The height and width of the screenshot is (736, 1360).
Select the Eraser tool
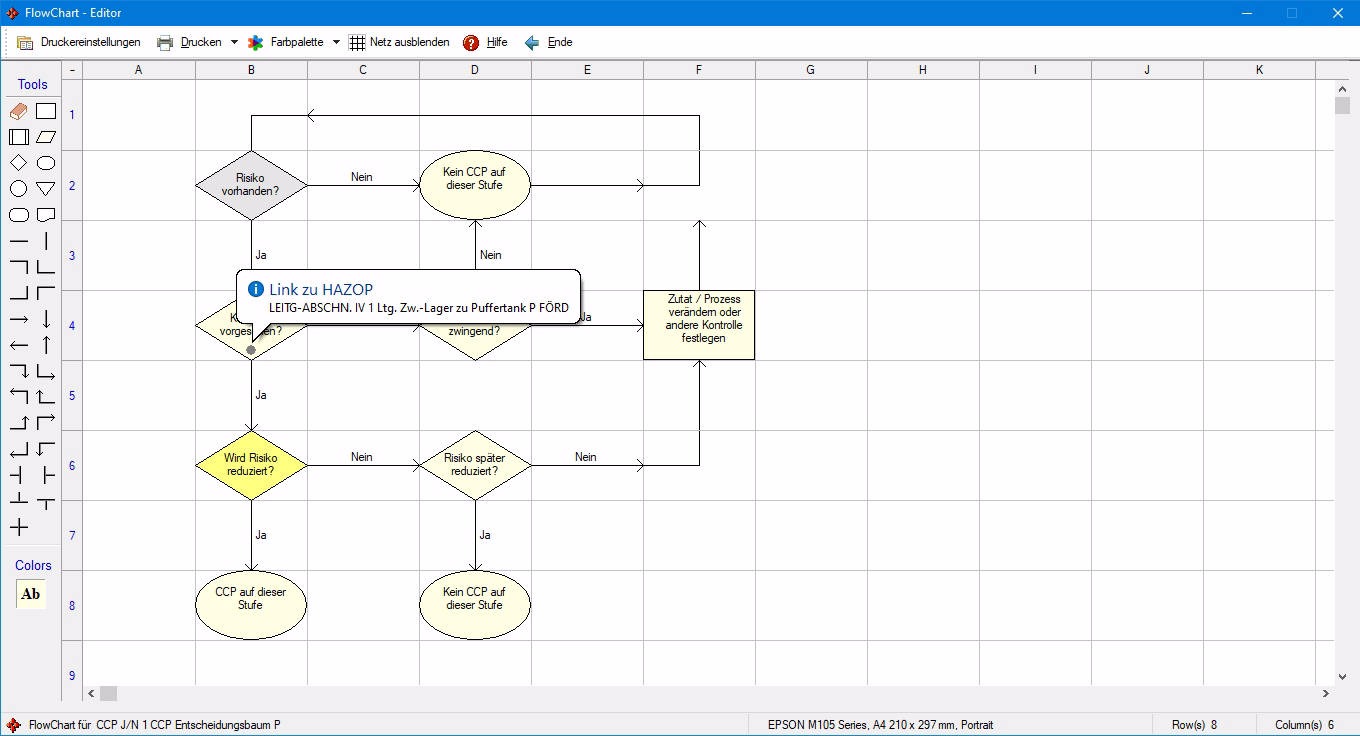pyautogui.click(x=19, y=111)
